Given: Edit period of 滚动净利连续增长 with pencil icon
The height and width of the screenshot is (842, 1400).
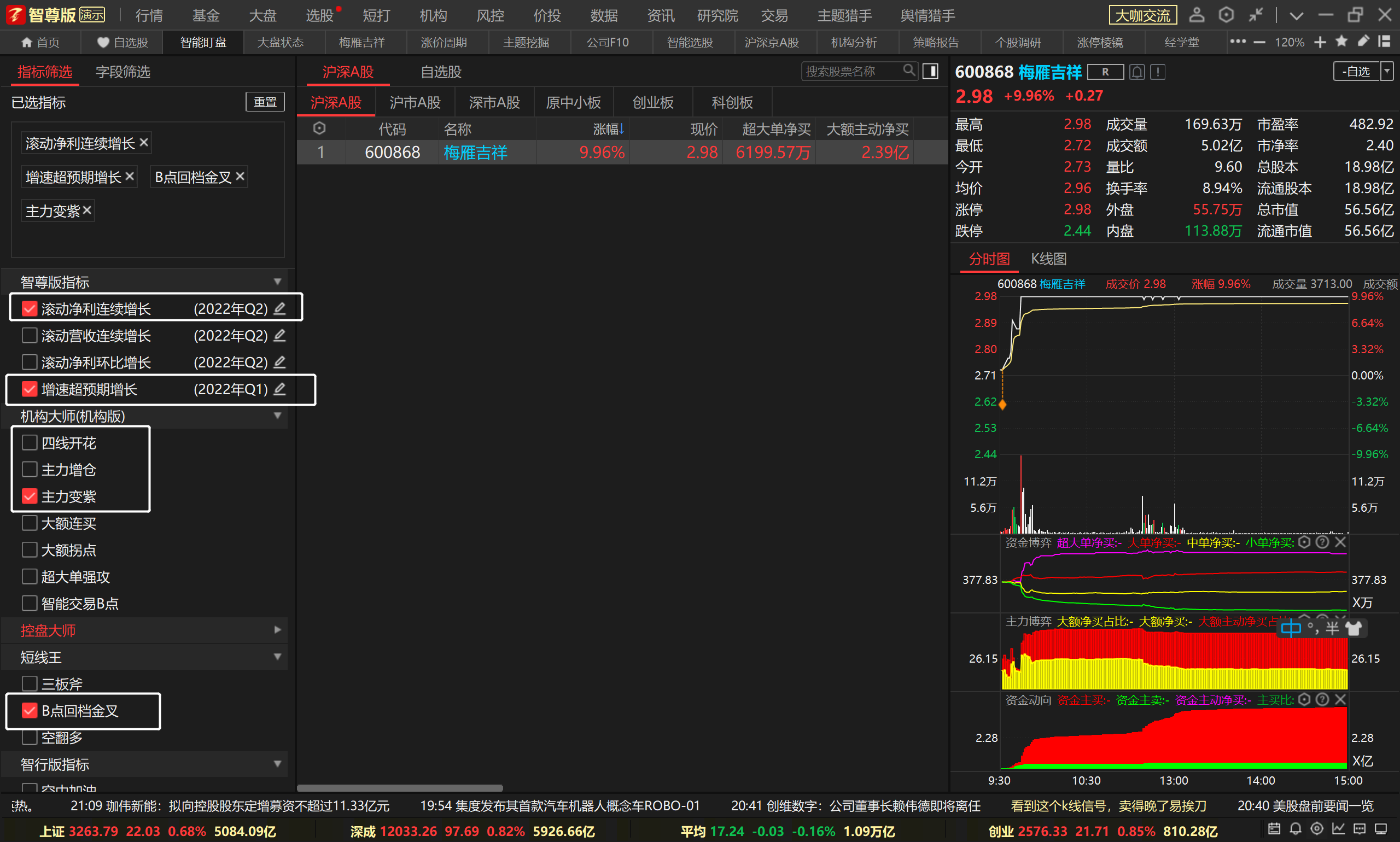Looking at the screenshot, I should [x=279, y=308].
